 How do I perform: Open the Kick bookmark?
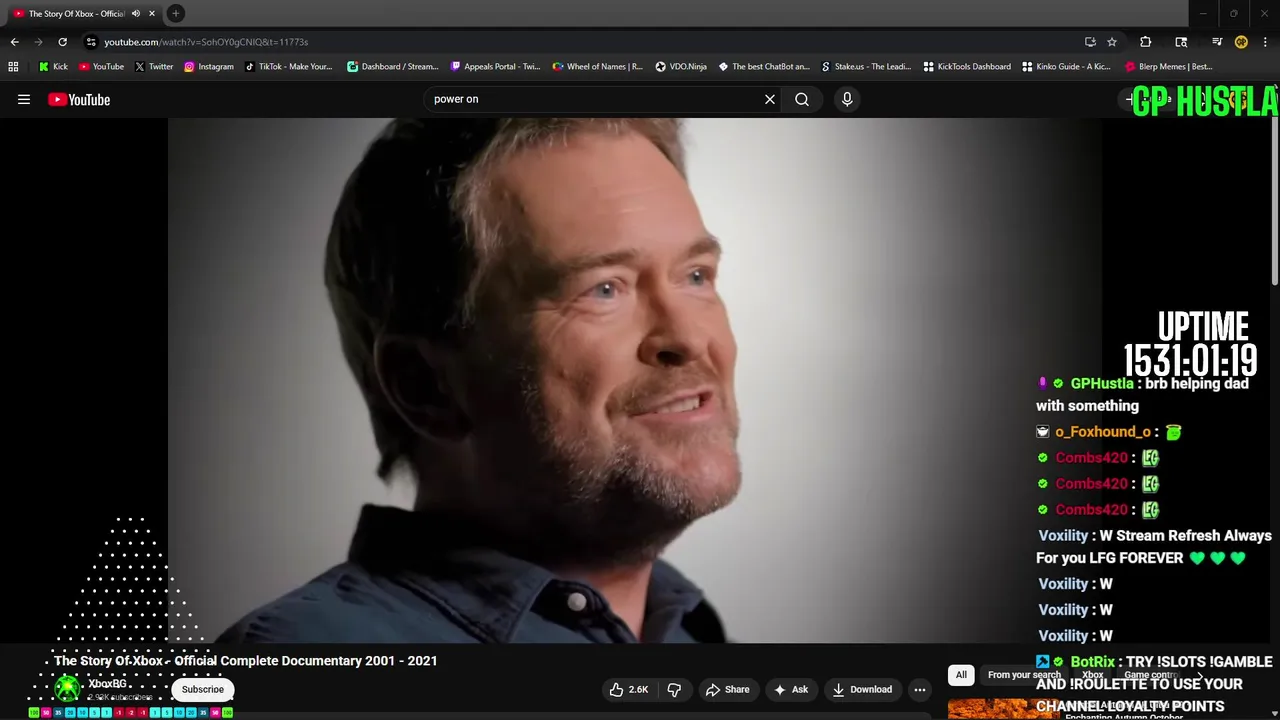tap(53, 67)
